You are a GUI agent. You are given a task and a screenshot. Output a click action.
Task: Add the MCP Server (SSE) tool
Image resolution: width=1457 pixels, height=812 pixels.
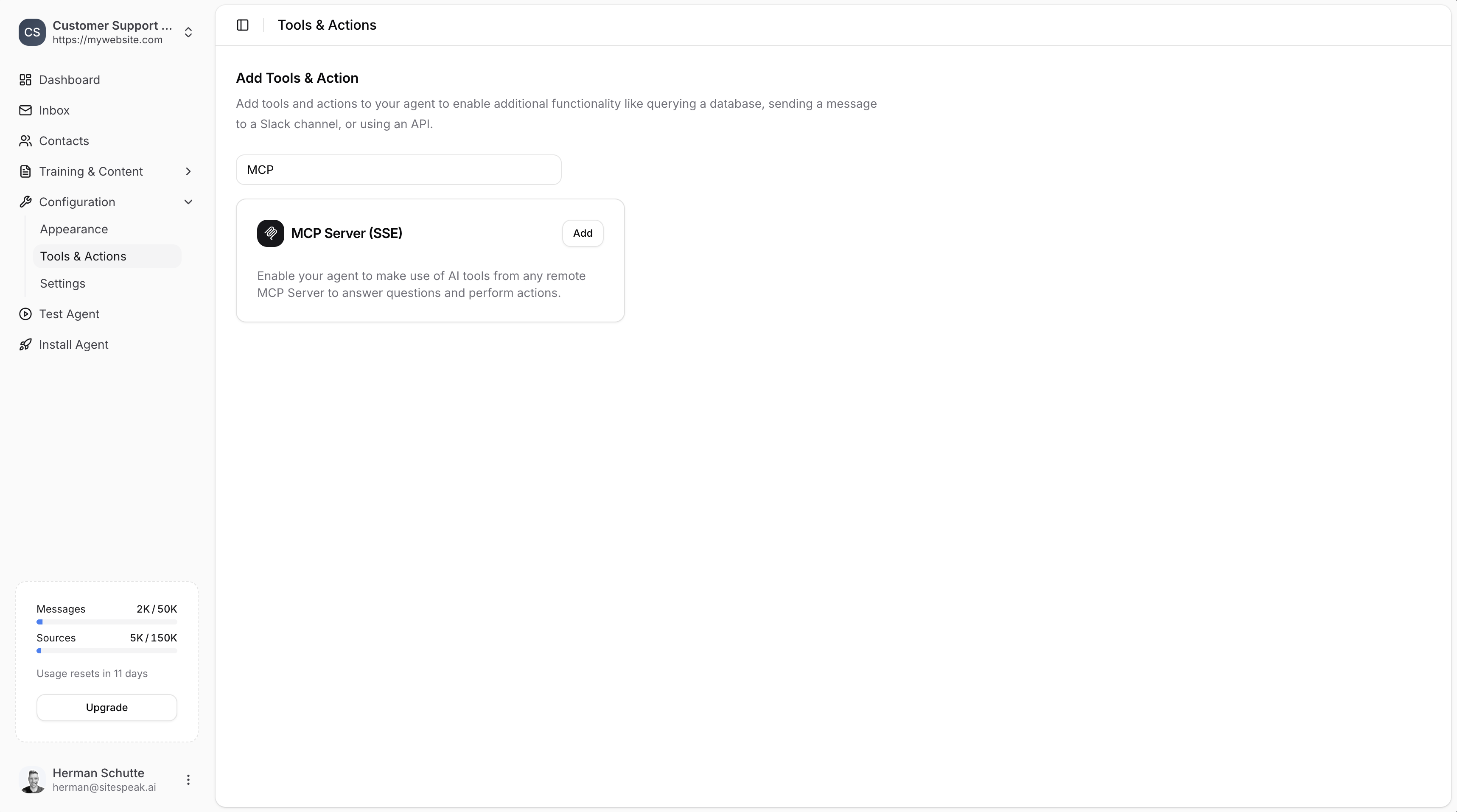click(x=583, y=233)
